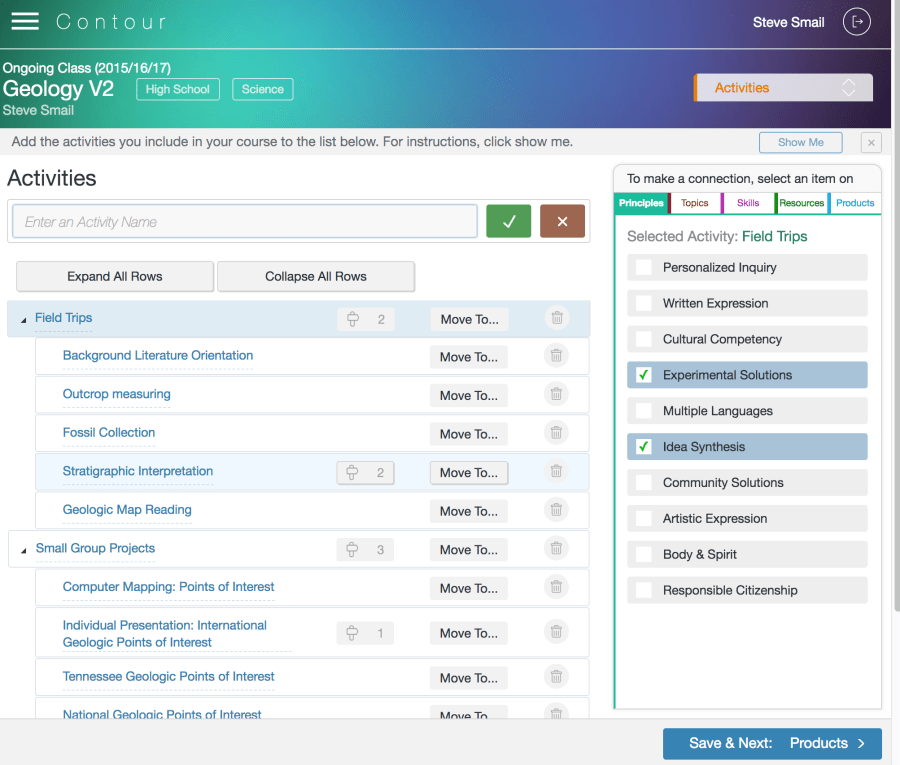Check the Personalized Inquiry principle
Viewport: 900px width, 765px height.
[x=644, y=268]
